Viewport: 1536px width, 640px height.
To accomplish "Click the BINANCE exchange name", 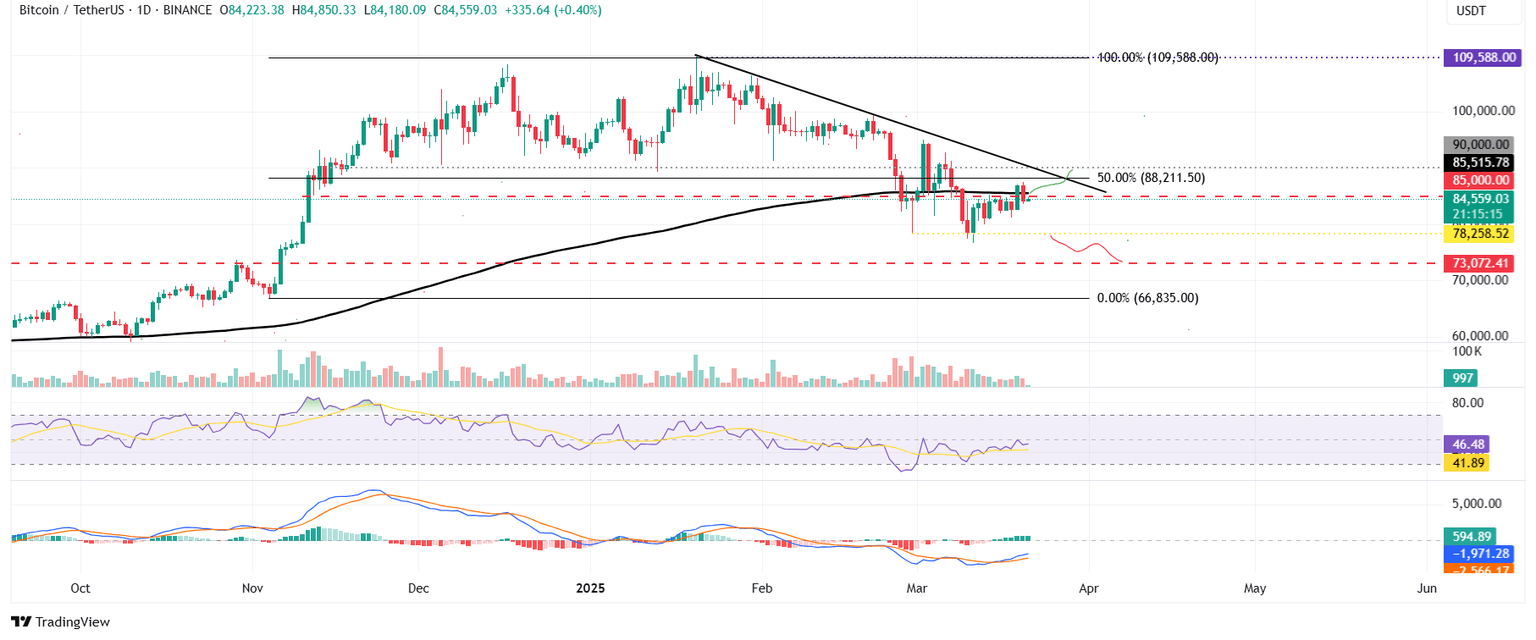I will pyautogui.click(x=184, y=12).
